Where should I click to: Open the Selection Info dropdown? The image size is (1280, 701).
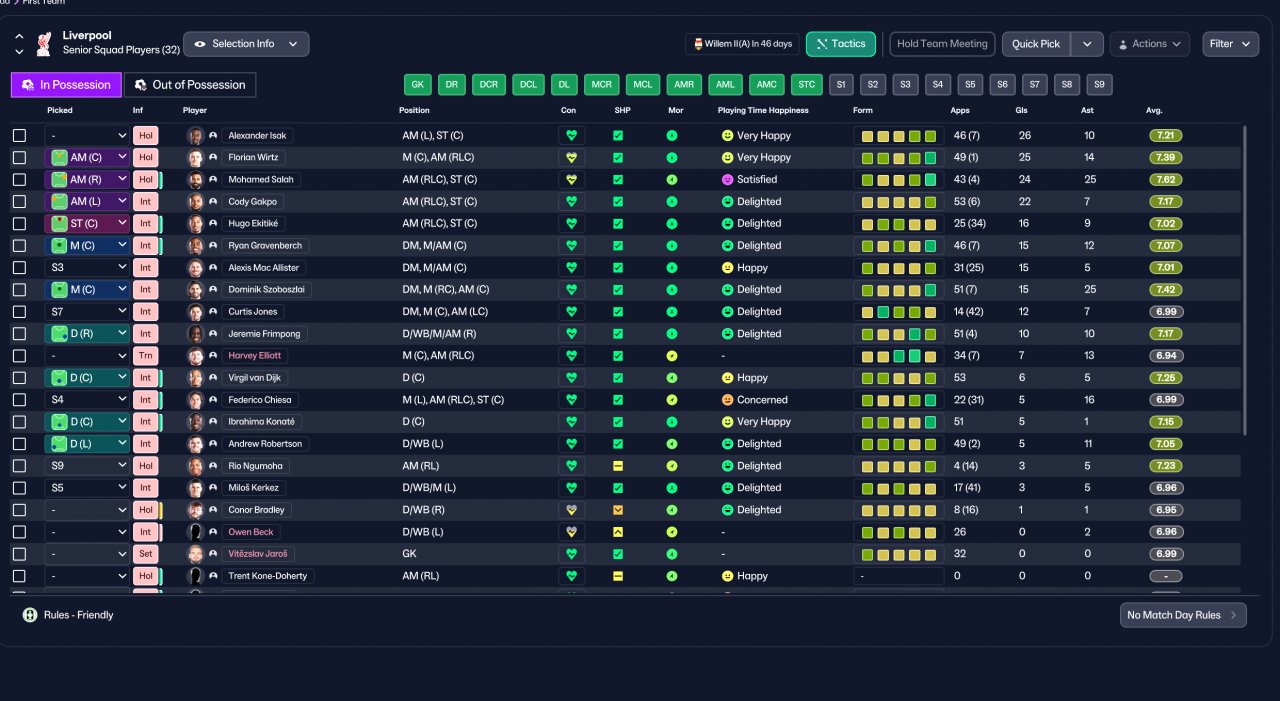pyautogui.click(x=246, y=44)
